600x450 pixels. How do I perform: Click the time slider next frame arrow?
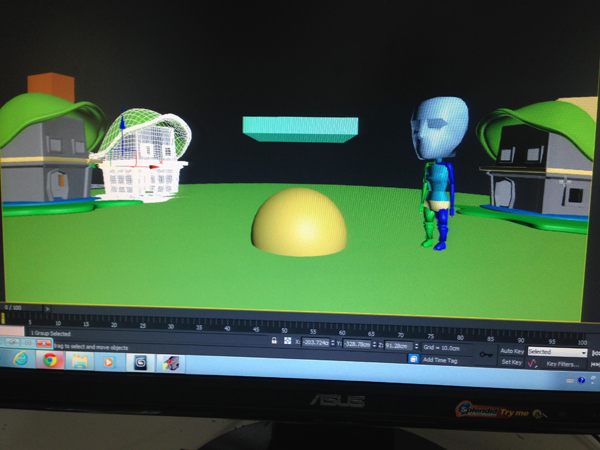[47, 308]
